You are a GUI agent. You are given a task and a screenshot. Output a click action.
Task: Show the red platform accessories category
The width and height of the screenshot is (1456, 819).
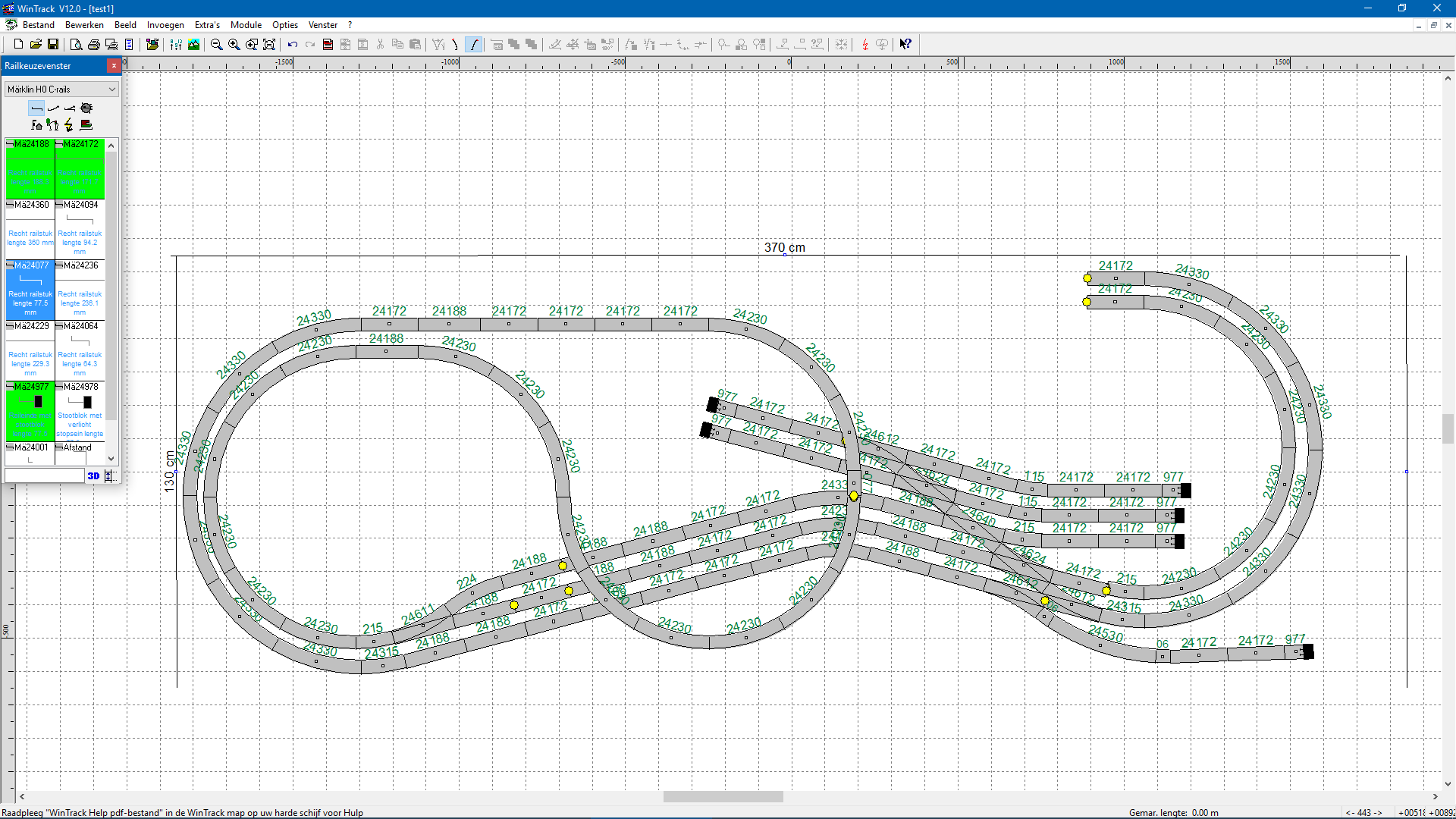(x=86, y=125)
